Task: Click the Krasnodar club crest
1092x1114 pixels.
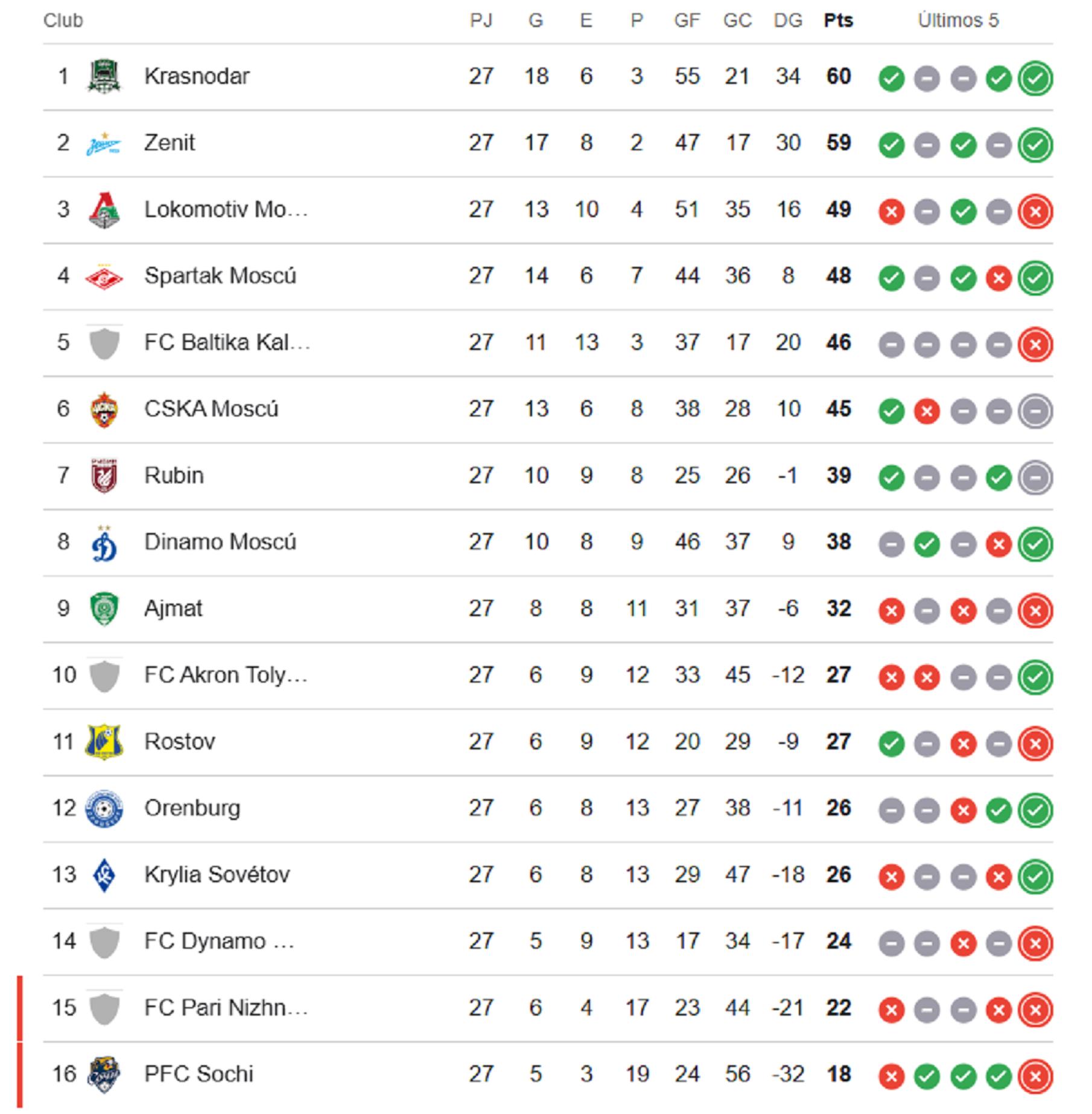Action: coord(104,77)
